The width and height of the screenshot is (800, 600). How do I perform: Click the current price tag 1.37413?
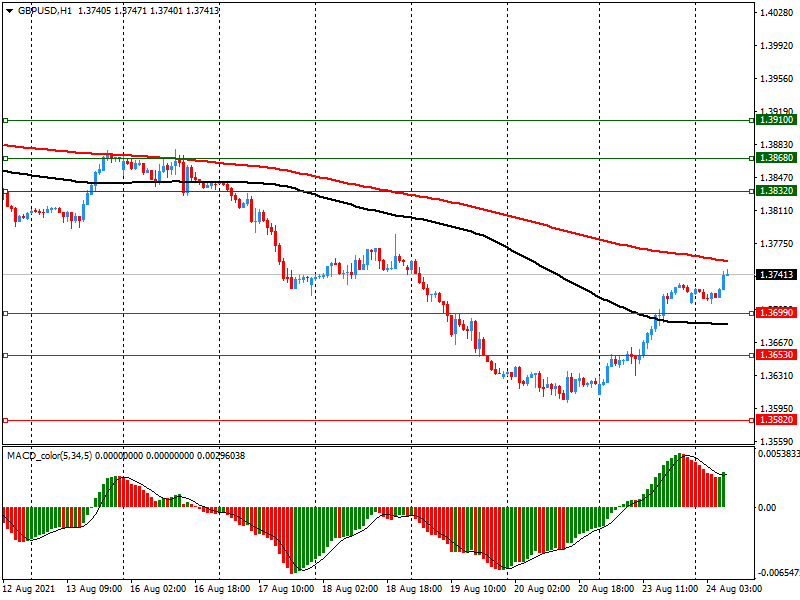click(x=776, y=274)
